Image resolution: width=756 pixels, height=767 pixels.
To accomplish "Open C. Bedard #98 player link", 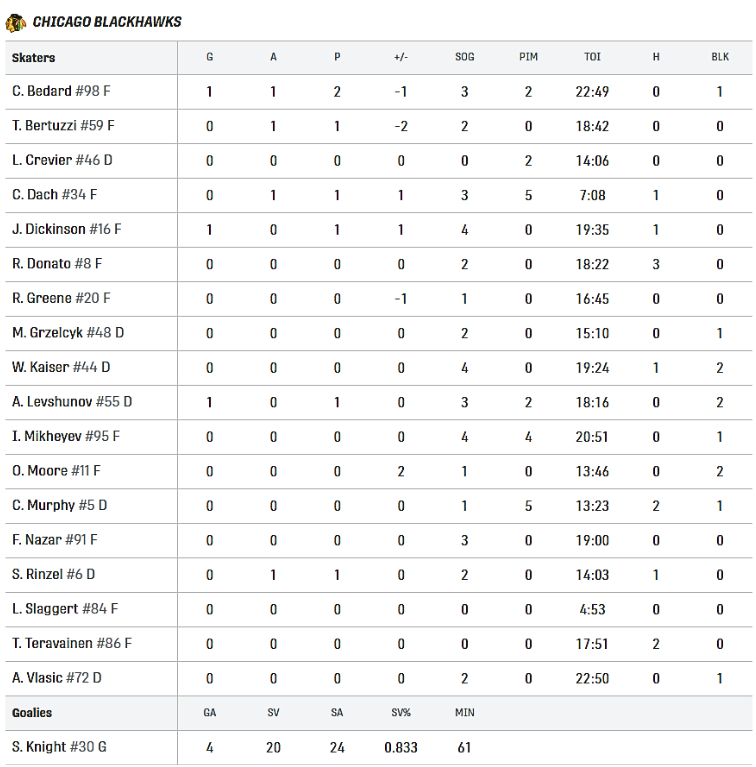I will tap(61, 92).
